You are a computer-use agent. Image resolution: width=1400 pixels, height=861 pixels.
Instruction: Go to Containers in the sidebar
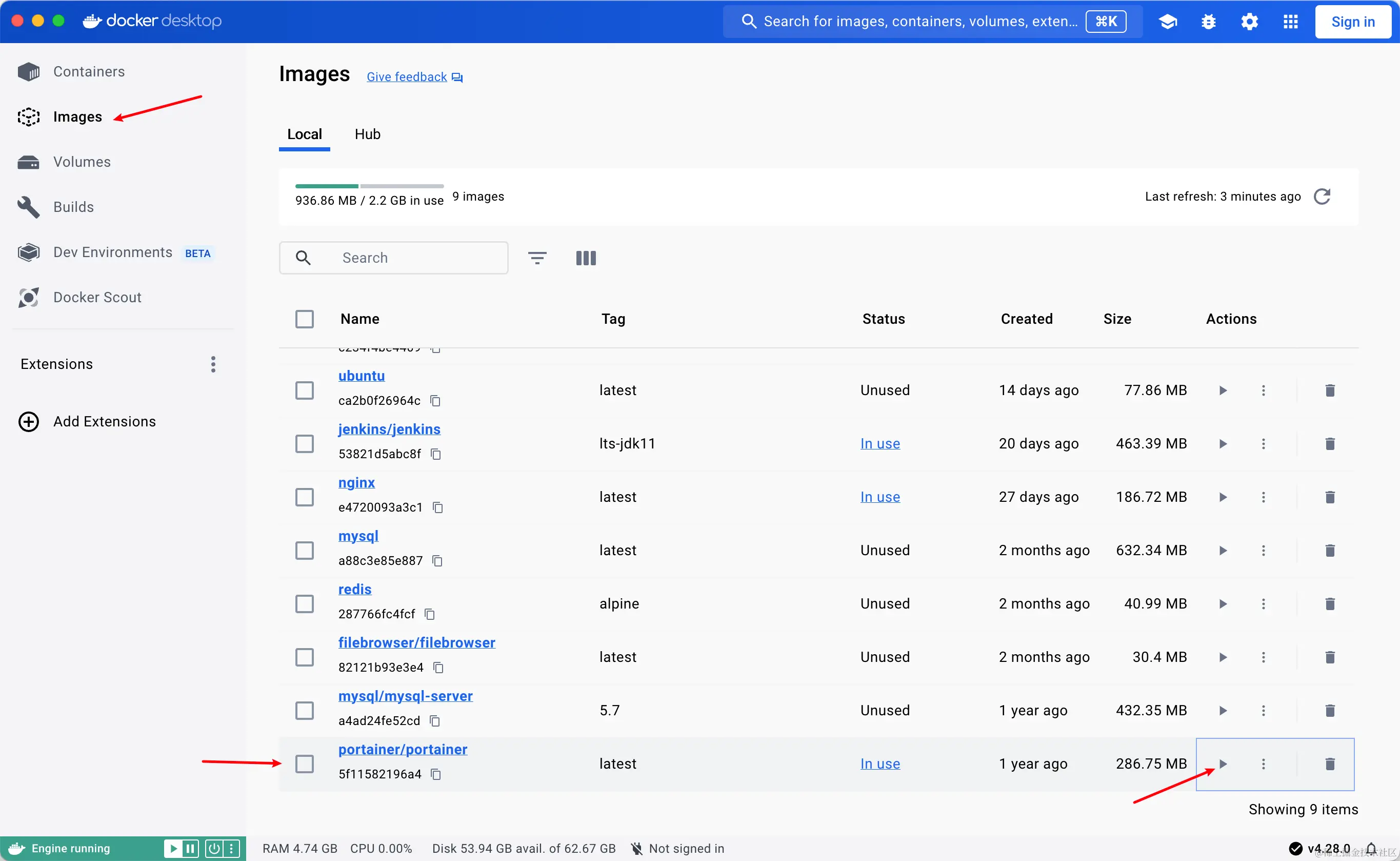89,72
